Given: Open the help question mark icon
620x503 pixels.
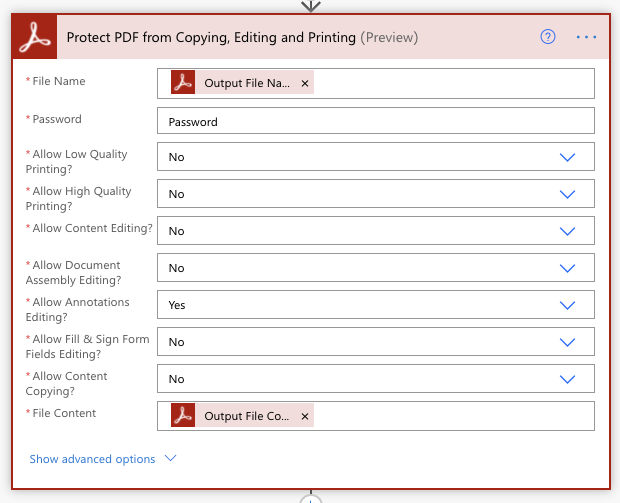Looking at the screenshot, I should tap(547, 37).
